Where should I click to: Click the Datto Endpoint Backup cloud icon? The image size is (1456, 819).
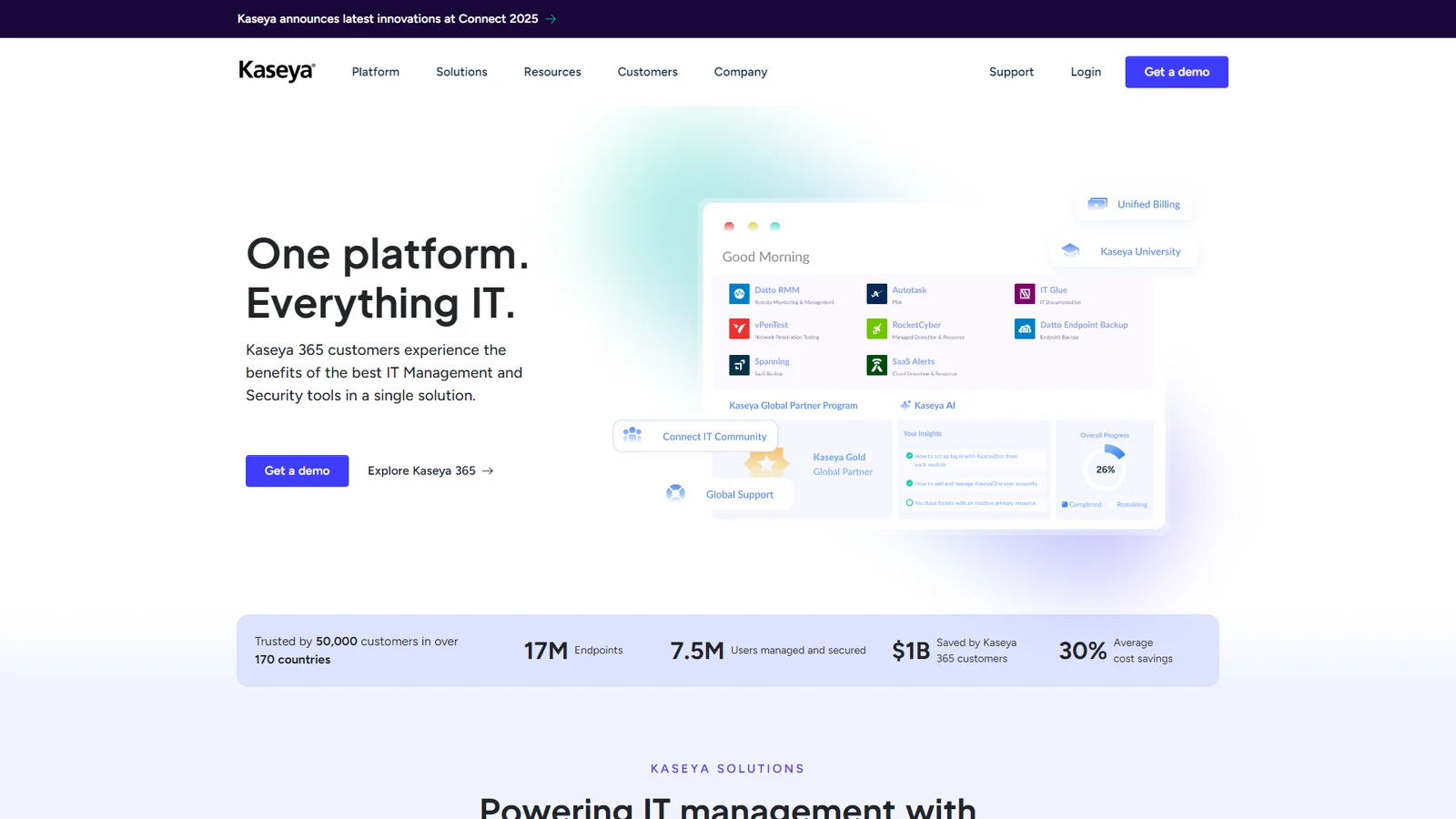pos(1025,329)
